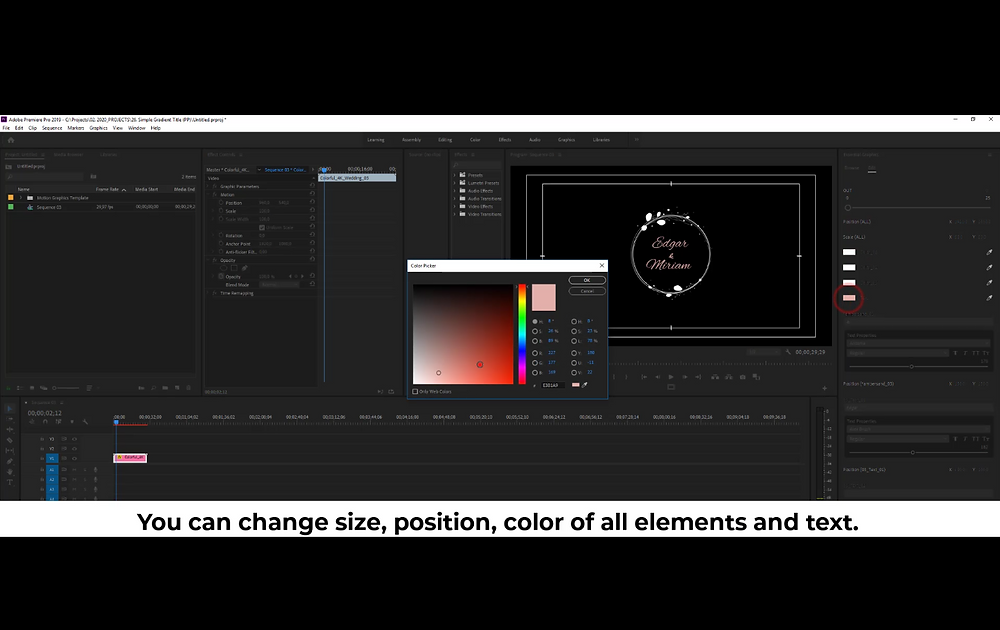Select the L radio button in HSL column
This screenshot has width=1000, height=630.
(x=574, y=341)
